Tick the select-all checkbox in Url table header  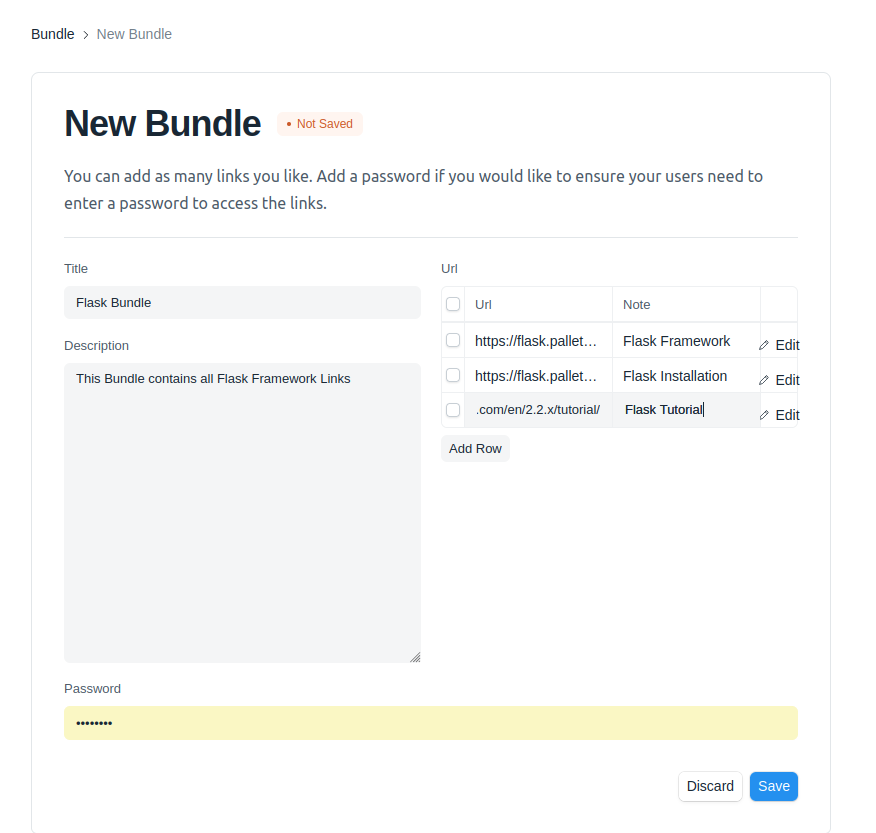453,304
